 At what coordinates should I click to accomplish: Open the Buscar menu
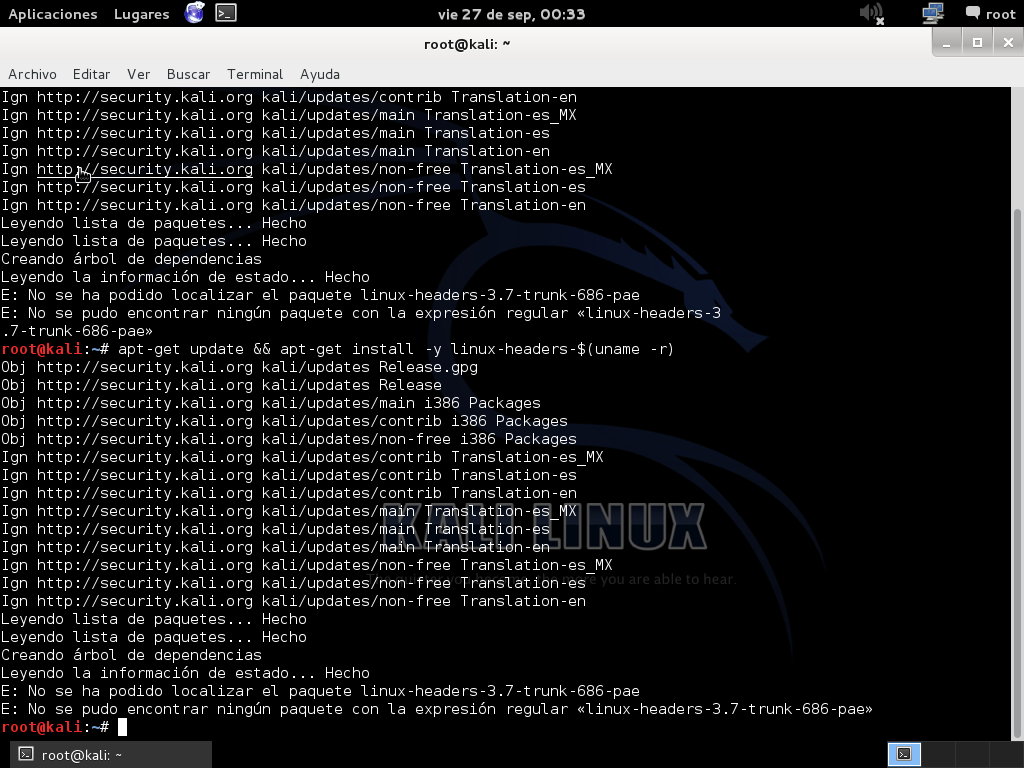coord(189,74)
